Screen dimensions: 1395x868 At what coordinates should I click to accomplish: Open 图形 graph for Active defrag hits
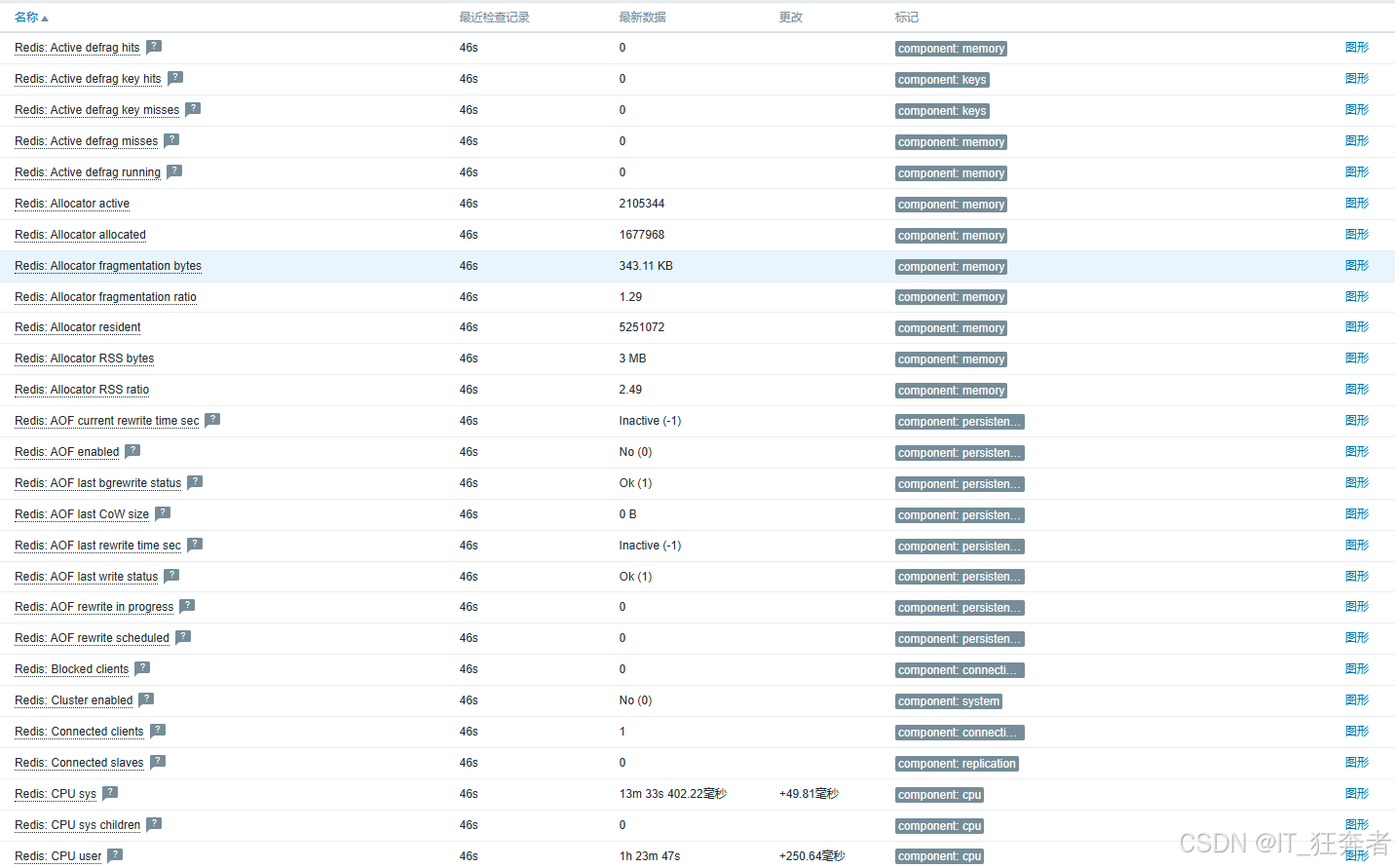point(1357,48)
